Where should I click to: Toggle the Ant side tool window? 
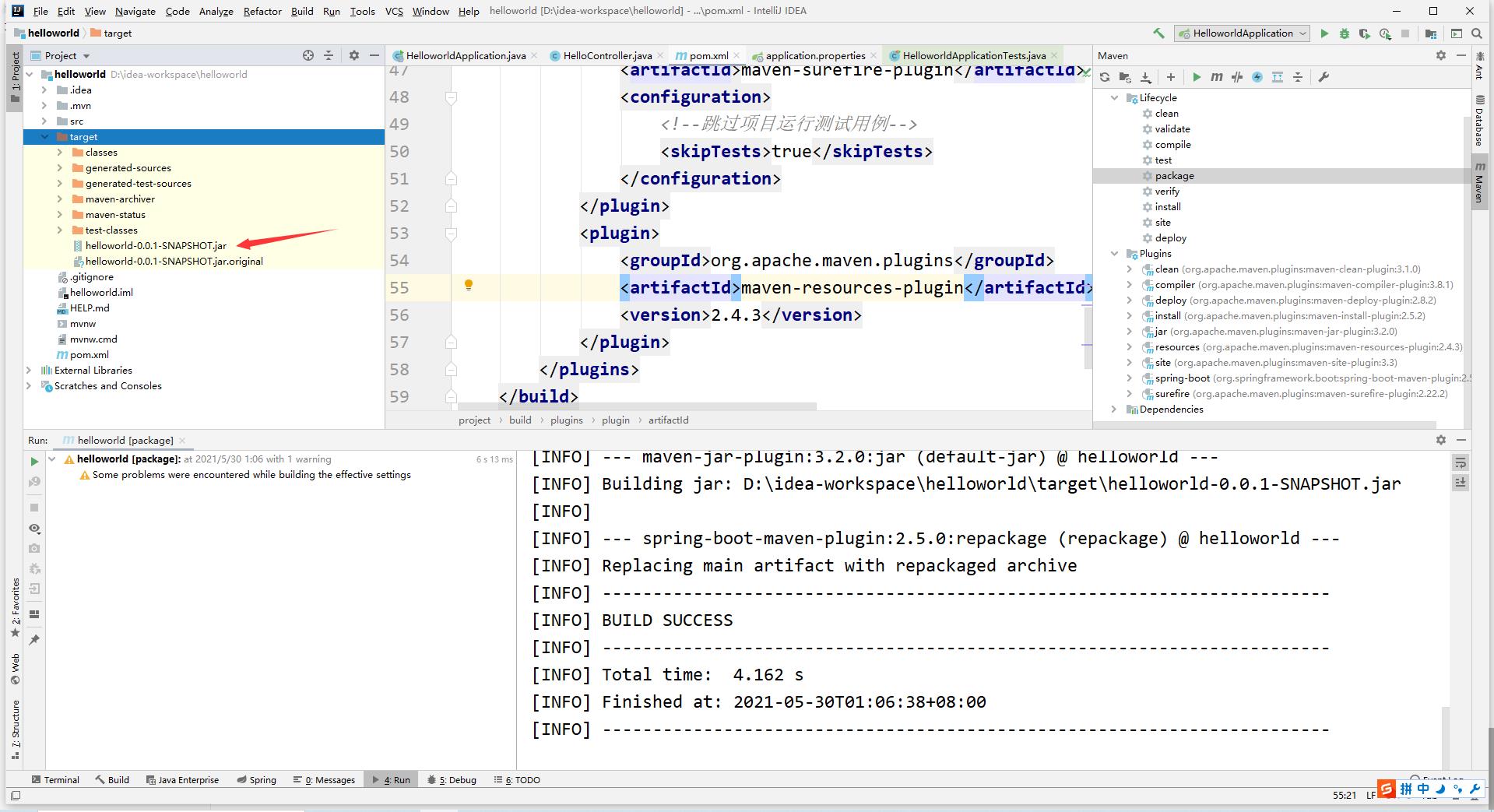coord(1479,65)
